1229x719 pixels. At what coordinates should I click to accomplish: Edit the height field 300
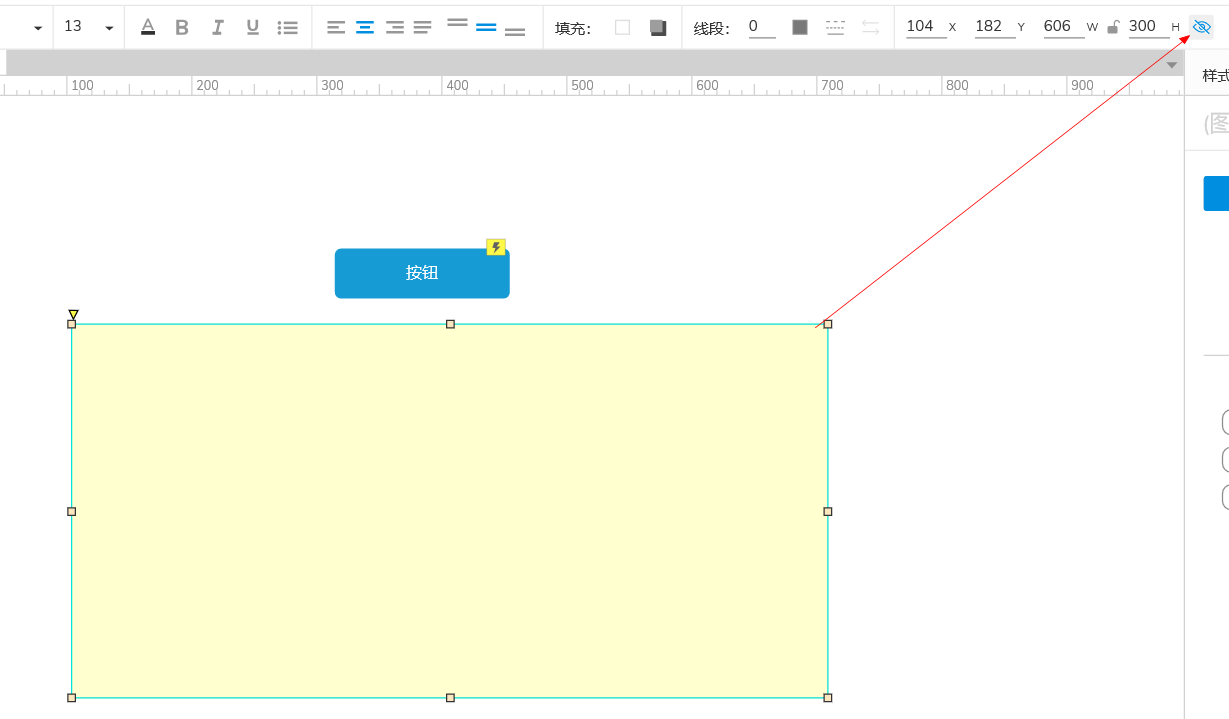(1148, 27)
